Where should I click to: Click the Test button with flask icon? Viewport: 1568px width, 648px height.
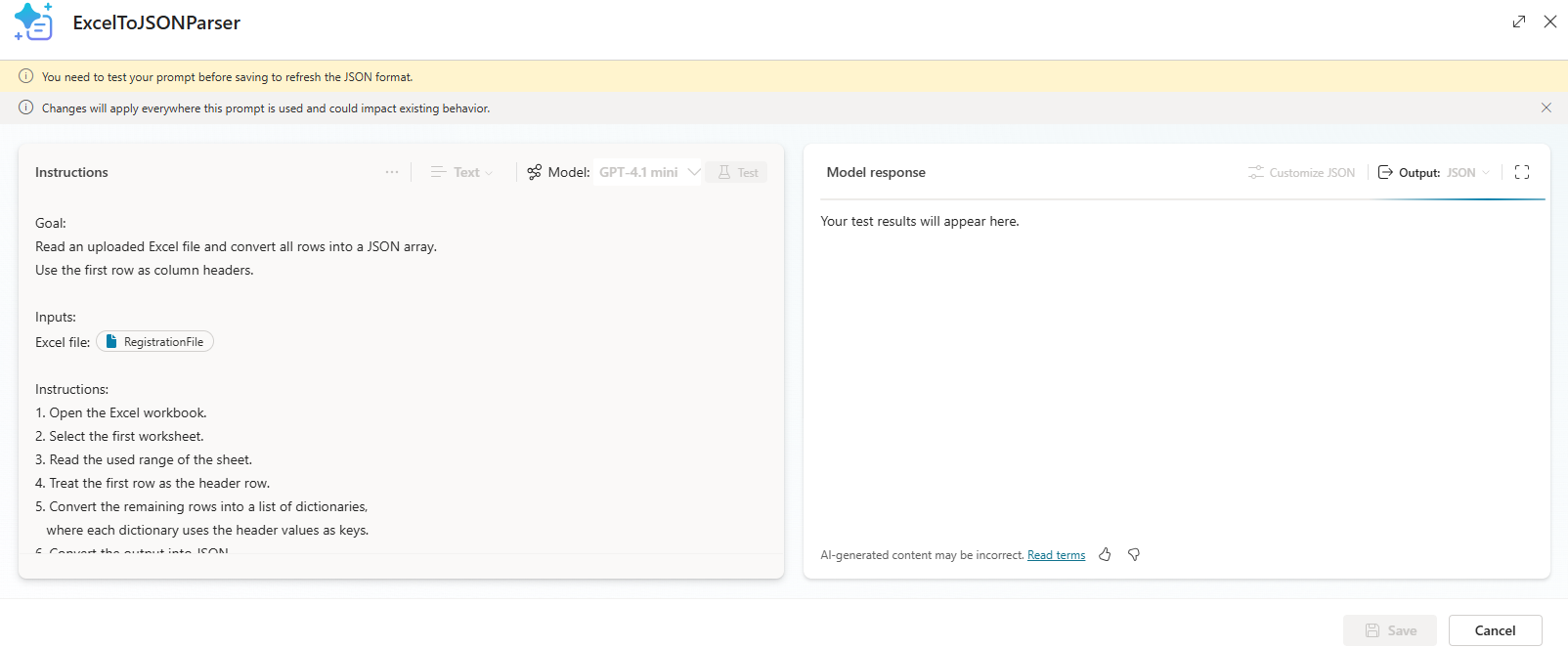click(x=737, y=172)
